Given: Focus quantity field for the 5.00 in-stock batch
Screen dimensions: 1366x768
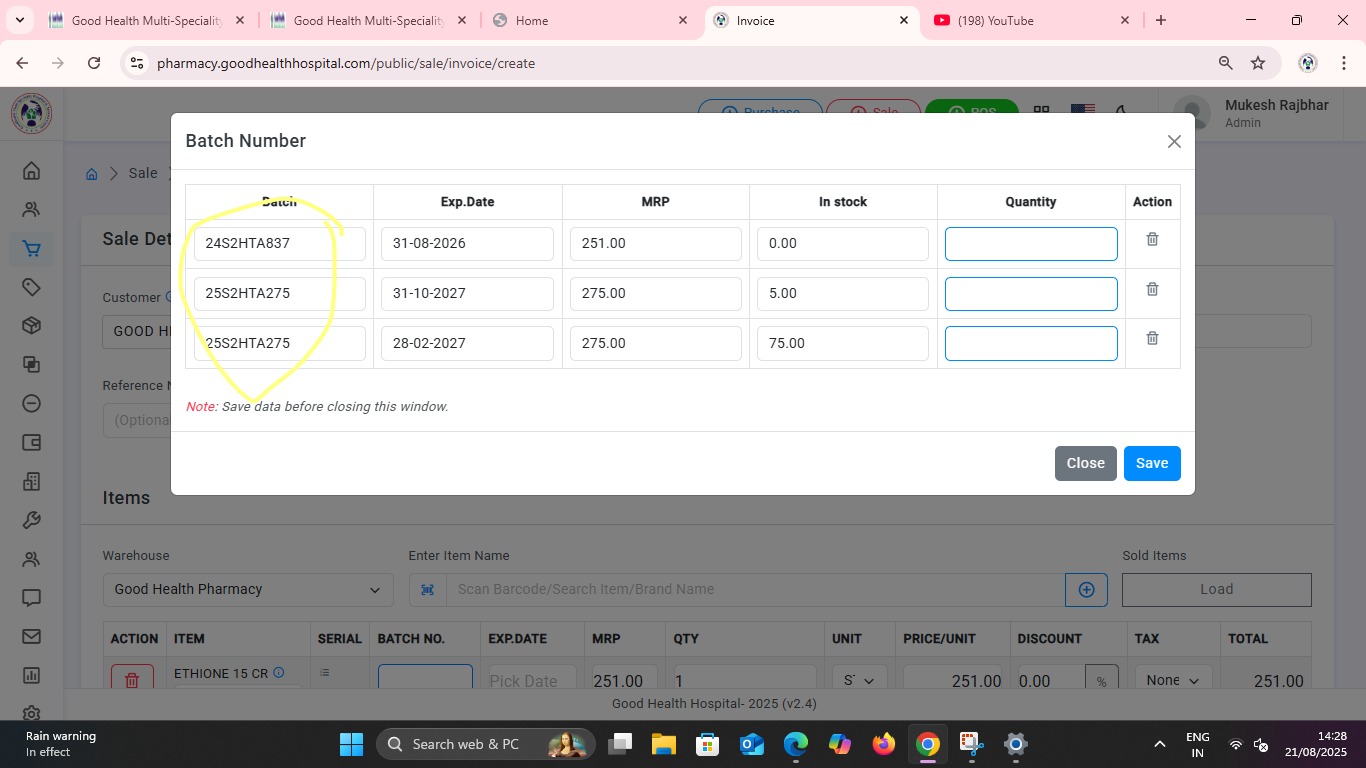Looking at the screenshot, I should [1031, 294].
